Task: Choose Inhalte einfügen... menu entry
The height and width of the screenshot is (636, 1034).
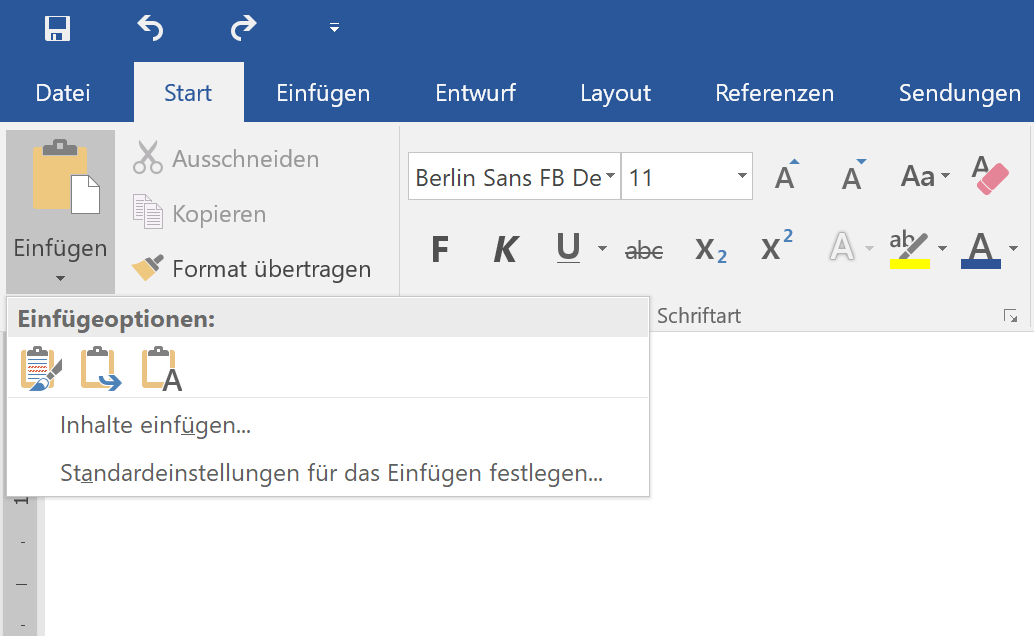Action: pyautogui.click(x=156, y=425)
